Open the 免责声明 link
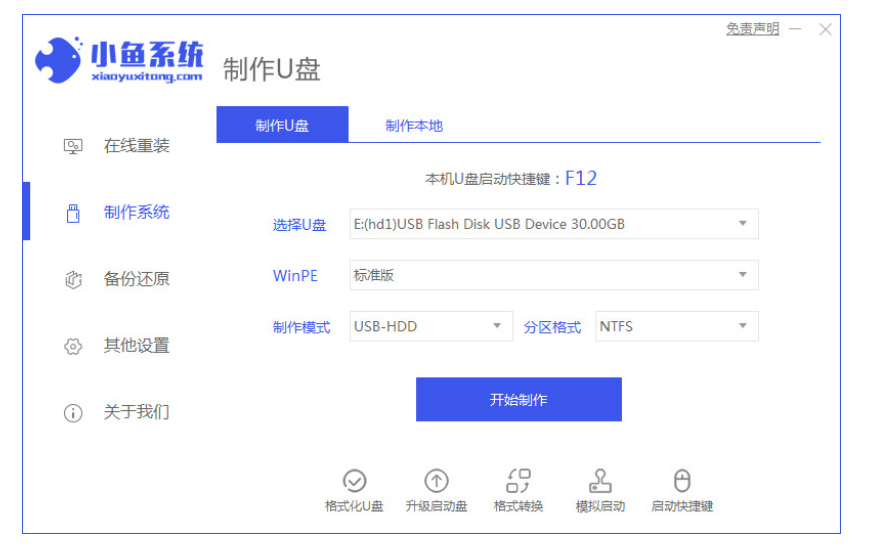869x550 pixels. 752,30
